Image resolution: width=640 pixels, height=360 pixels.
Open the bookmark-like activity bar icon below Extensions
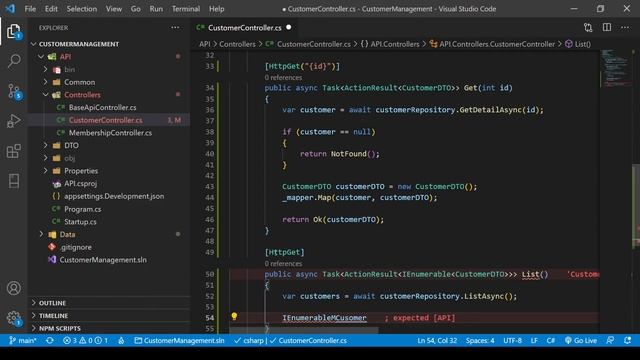pos(13,181)
